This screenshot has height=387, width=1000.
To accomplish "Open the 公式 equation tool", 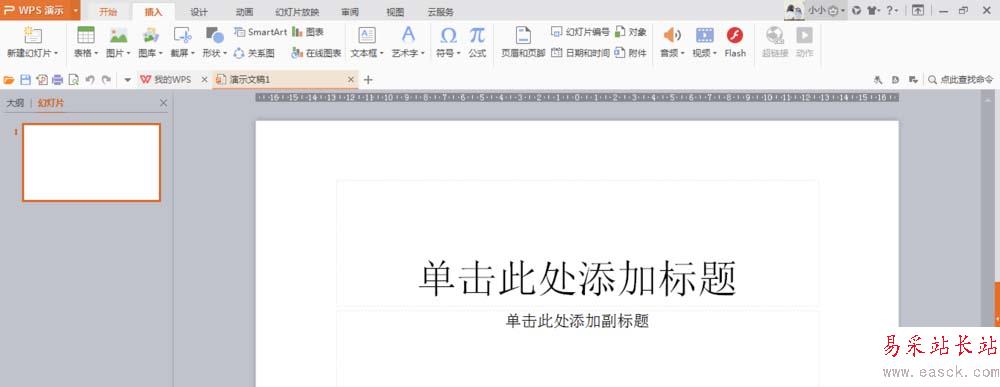I will coord(477,43).
